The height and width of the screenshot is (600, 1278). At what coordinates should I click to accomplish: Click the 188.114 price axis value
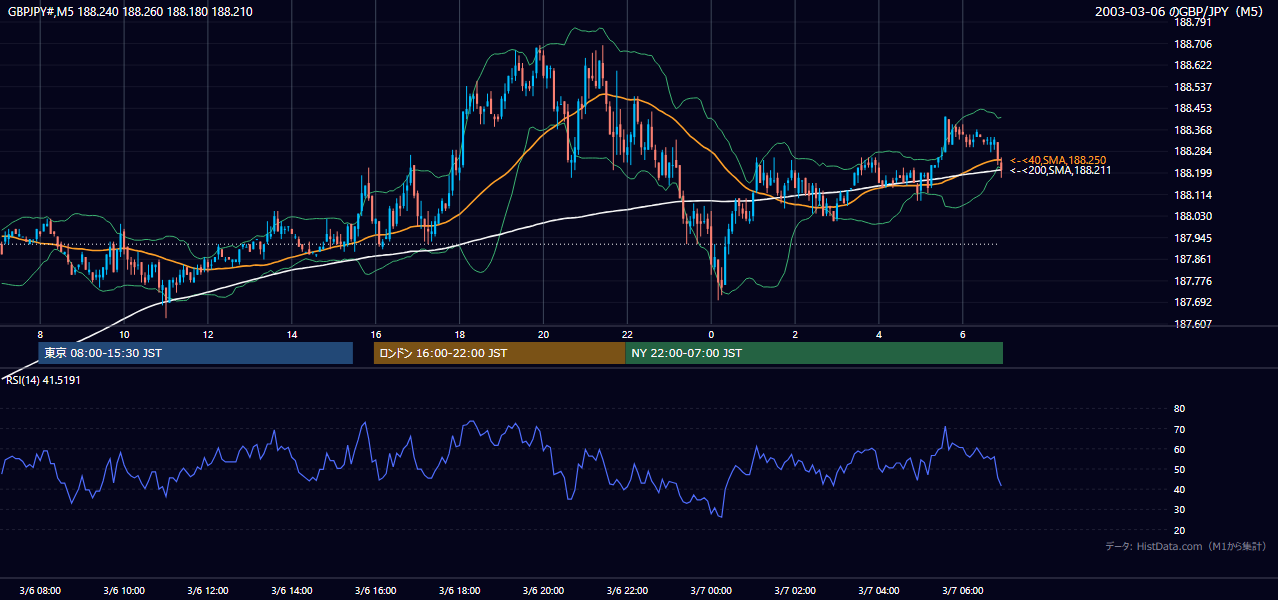1192,195
